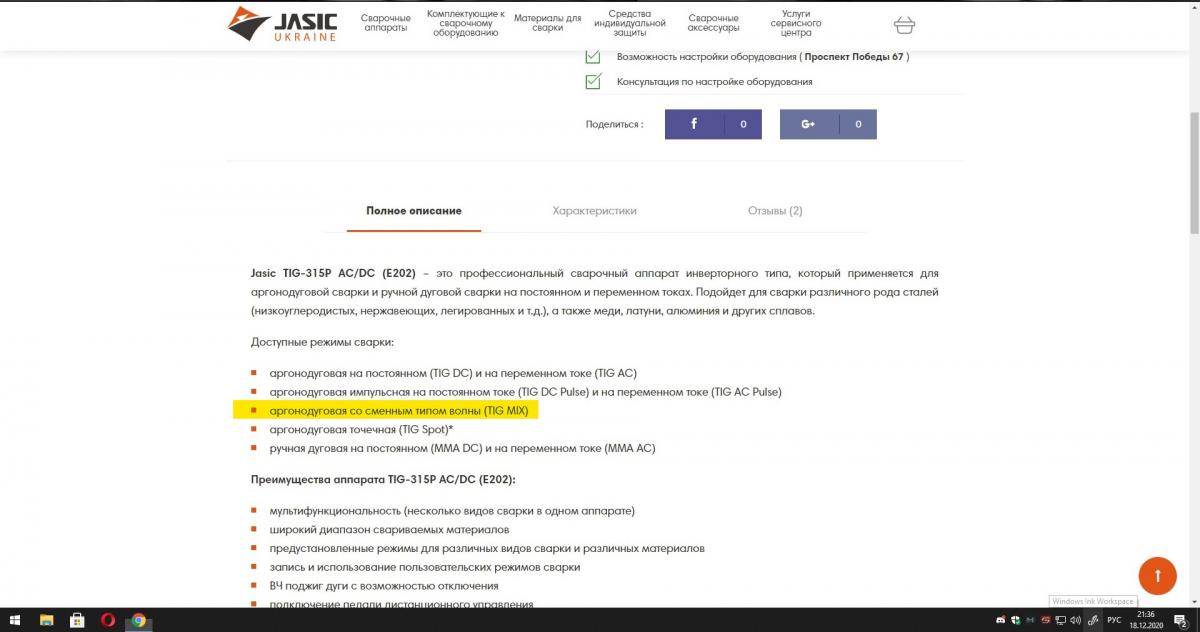Expand "Комплектующие к сварочному оборудованию" menu
The width and height of the screenshot is (1200, 632).
(x=465, y=23)
